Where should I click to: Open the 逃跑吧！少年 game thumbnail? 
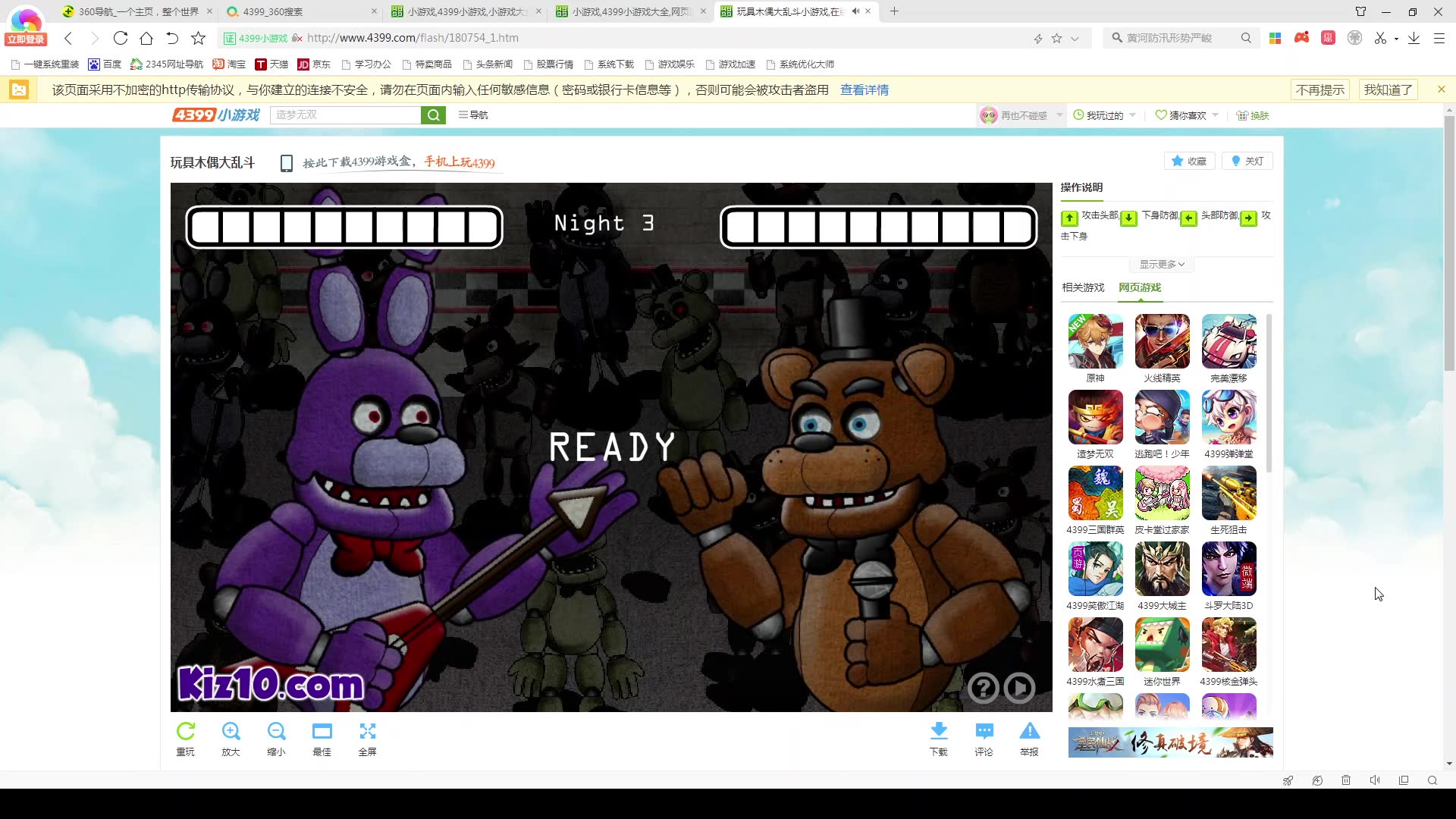[1162, 417]
